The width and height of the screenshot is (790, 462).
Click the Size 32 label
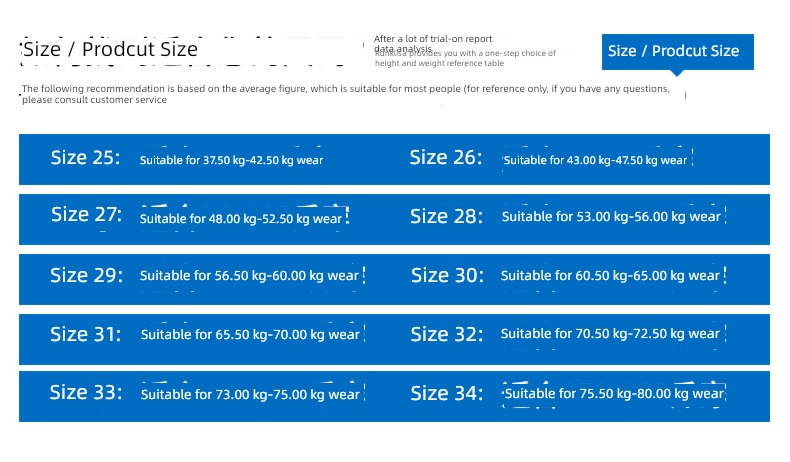(446, 334)
